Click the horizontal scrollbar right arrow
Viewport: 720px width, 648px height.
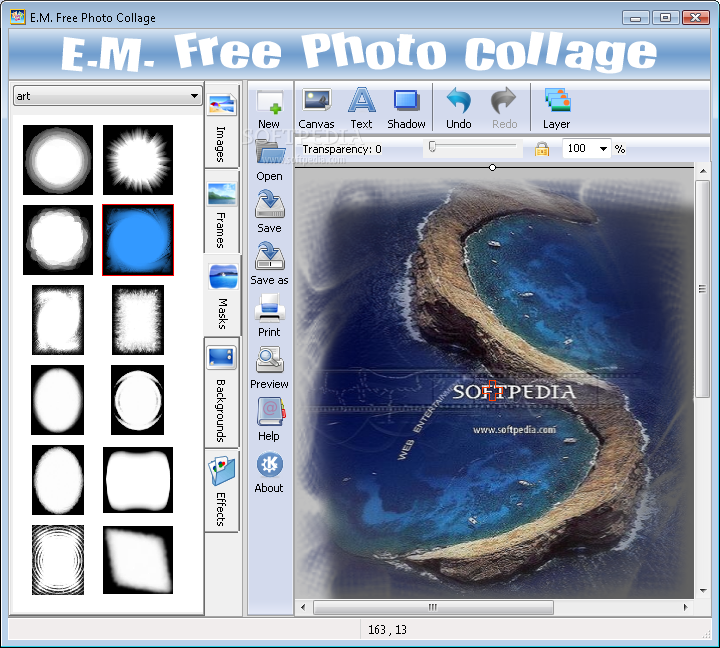(x=686, y=607)
